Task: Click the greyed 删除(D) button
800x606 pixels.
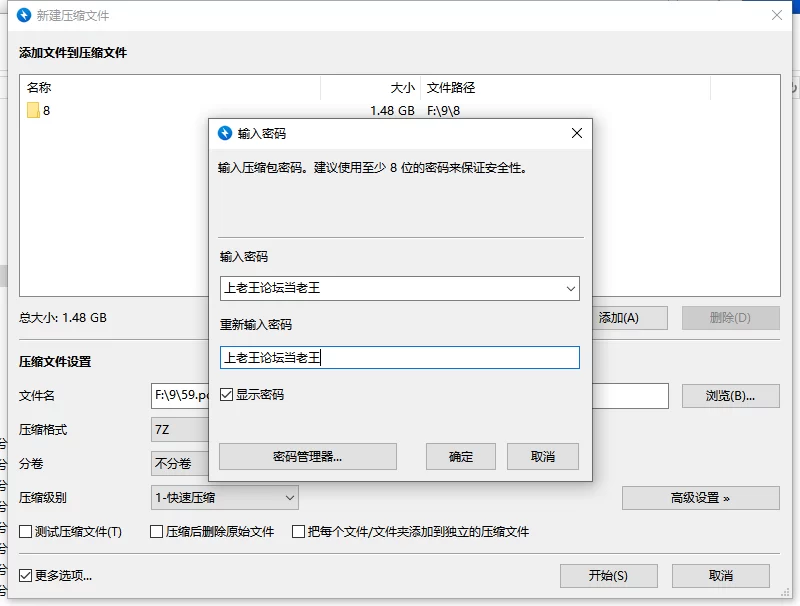Action: click(x=731, y=318)
